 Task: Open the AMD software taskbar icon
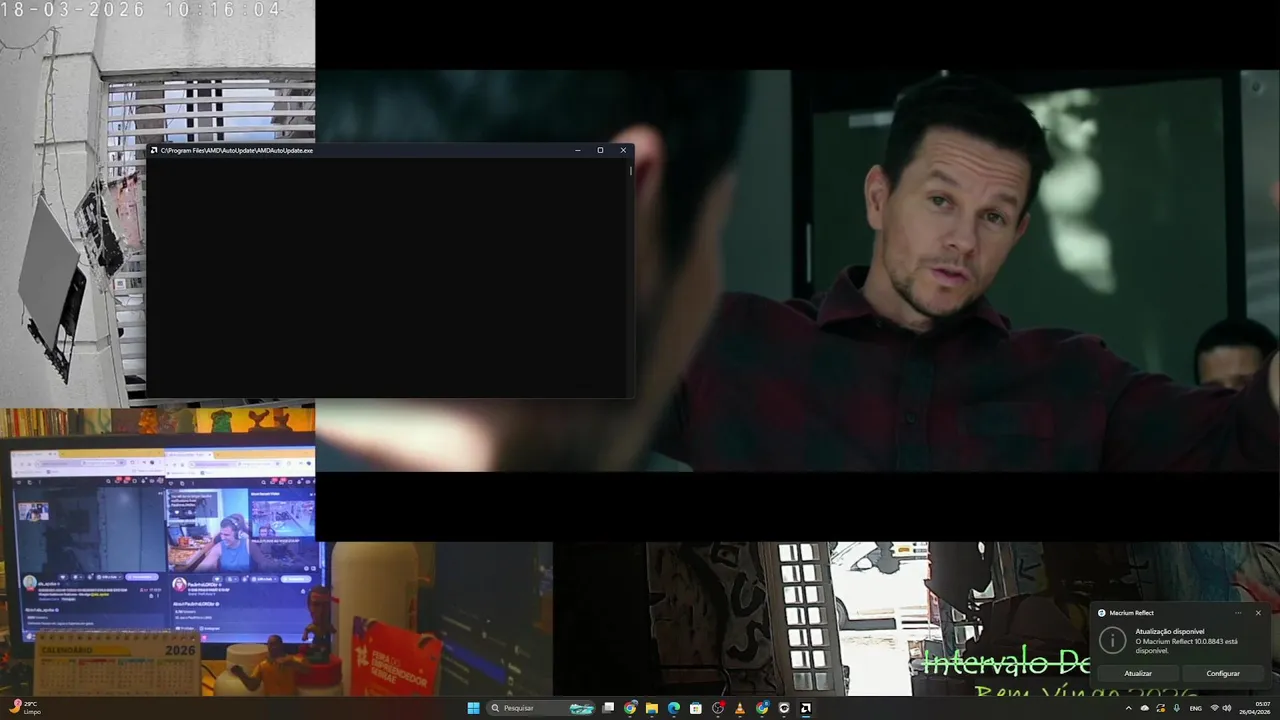click(x=806, y=708)
